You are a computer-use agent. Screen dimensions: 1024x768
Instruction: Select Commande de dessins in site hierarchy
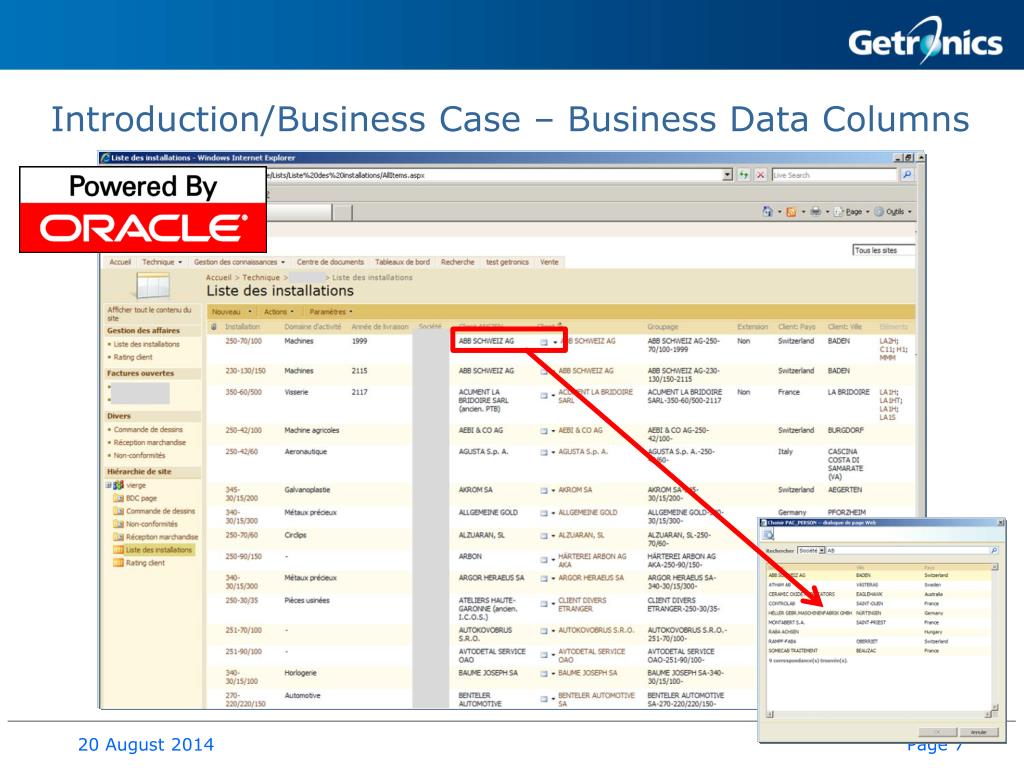pyautogui.click(x=161, y=511)
